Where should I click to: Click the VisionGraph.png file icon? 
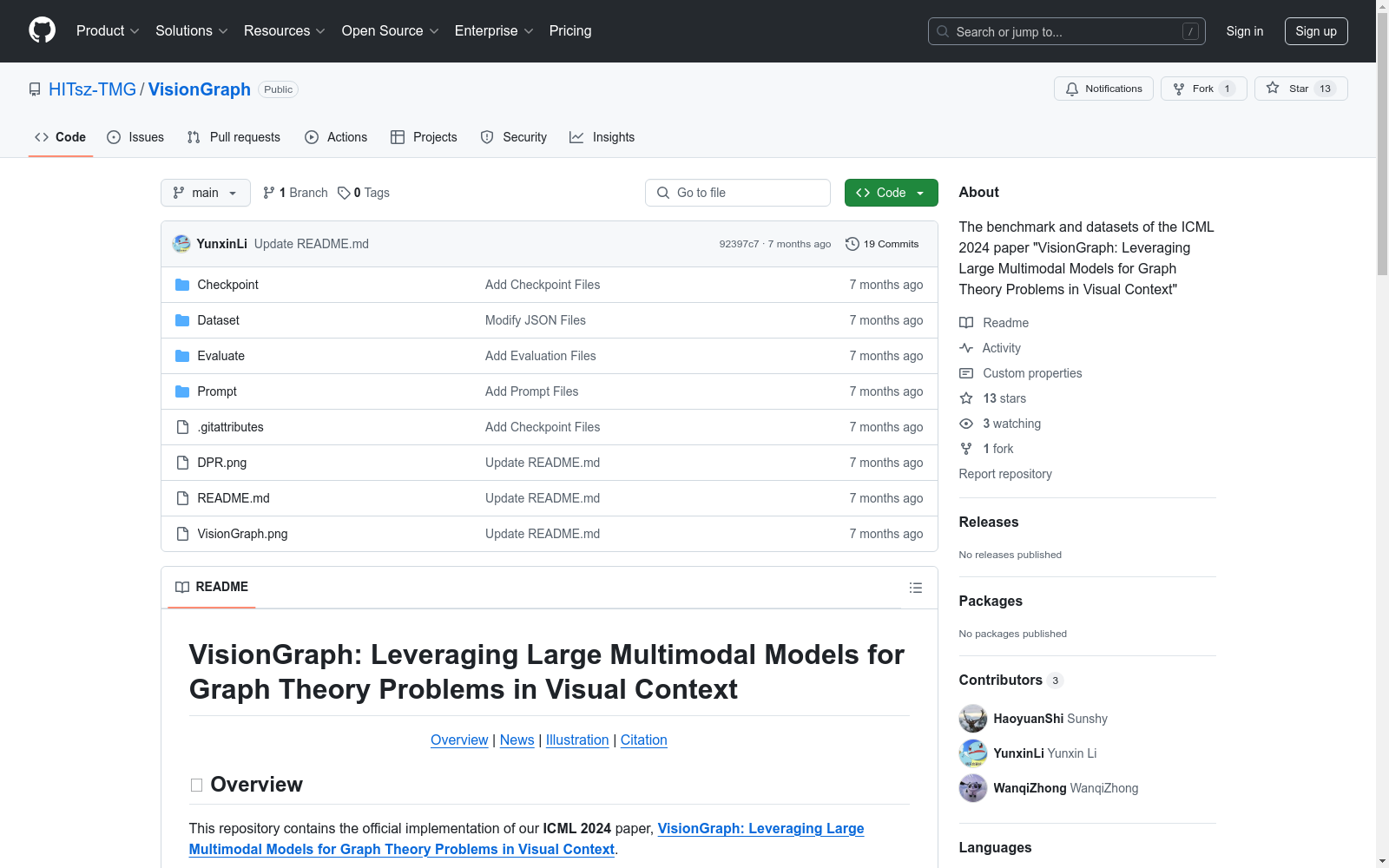pyautogui.click(x=182, y=534)
